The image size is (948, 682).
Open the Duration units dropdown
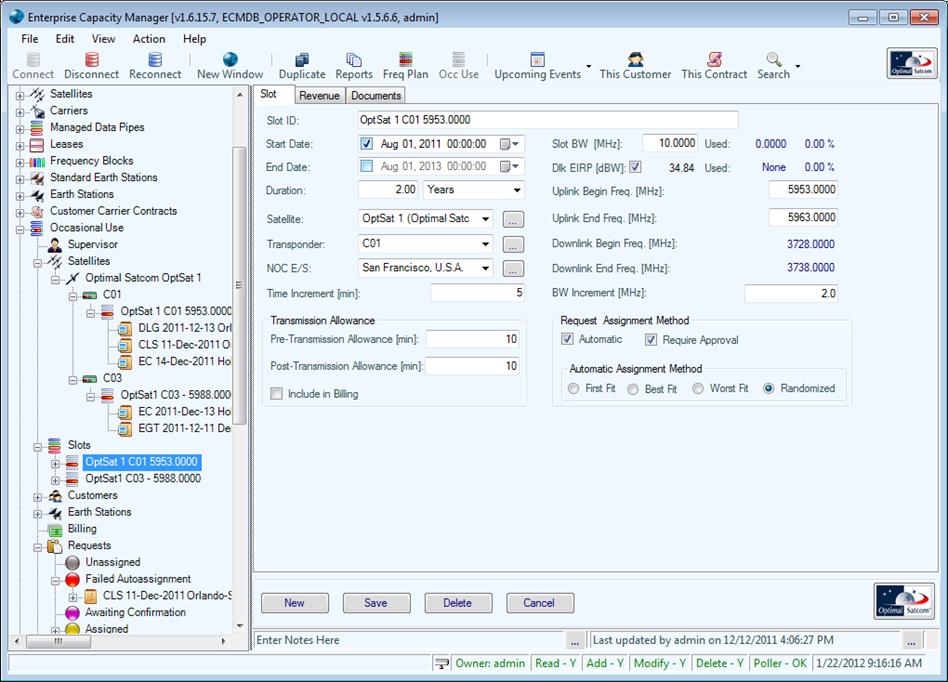(517, 190)
